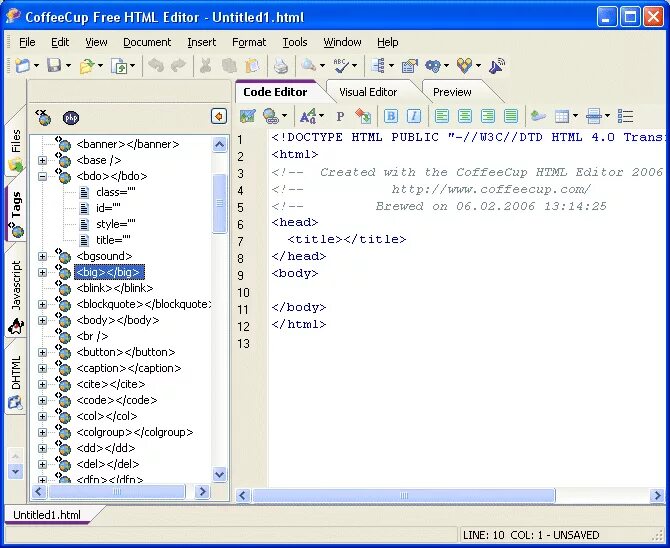
Task: Select the Code Editor tab
Action: 275,92
